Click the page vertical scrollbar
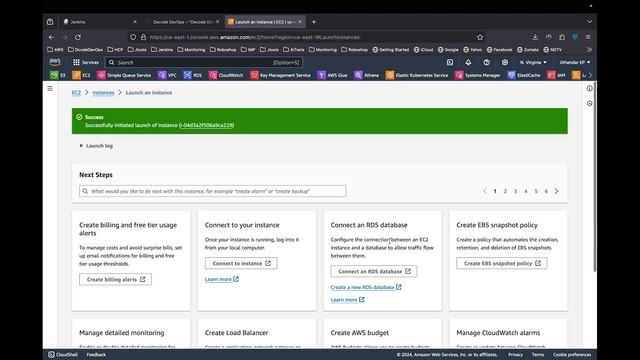 point(595,177)
